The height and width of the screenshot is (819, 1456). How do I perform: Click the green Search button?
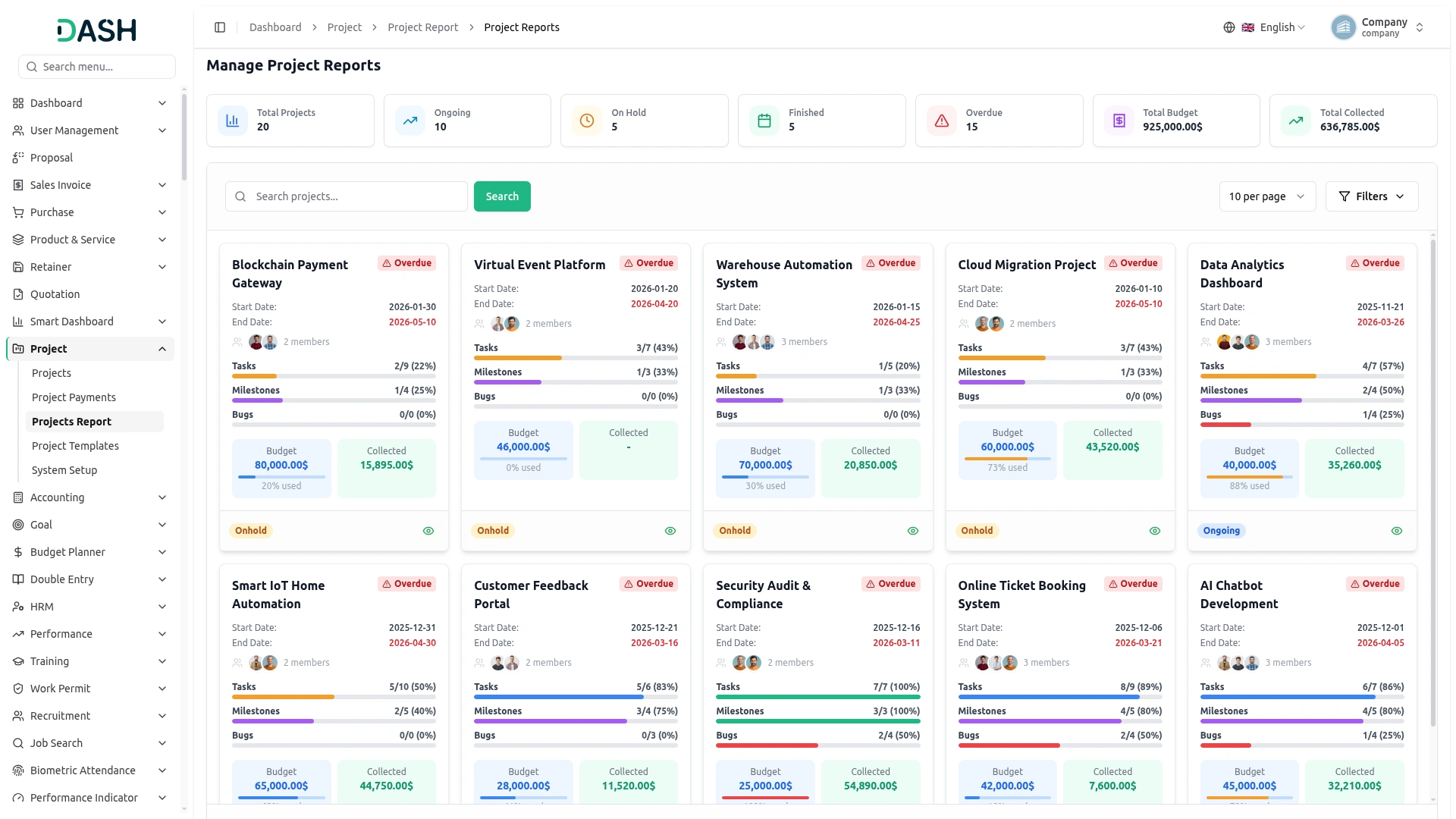tap(502, 196)
